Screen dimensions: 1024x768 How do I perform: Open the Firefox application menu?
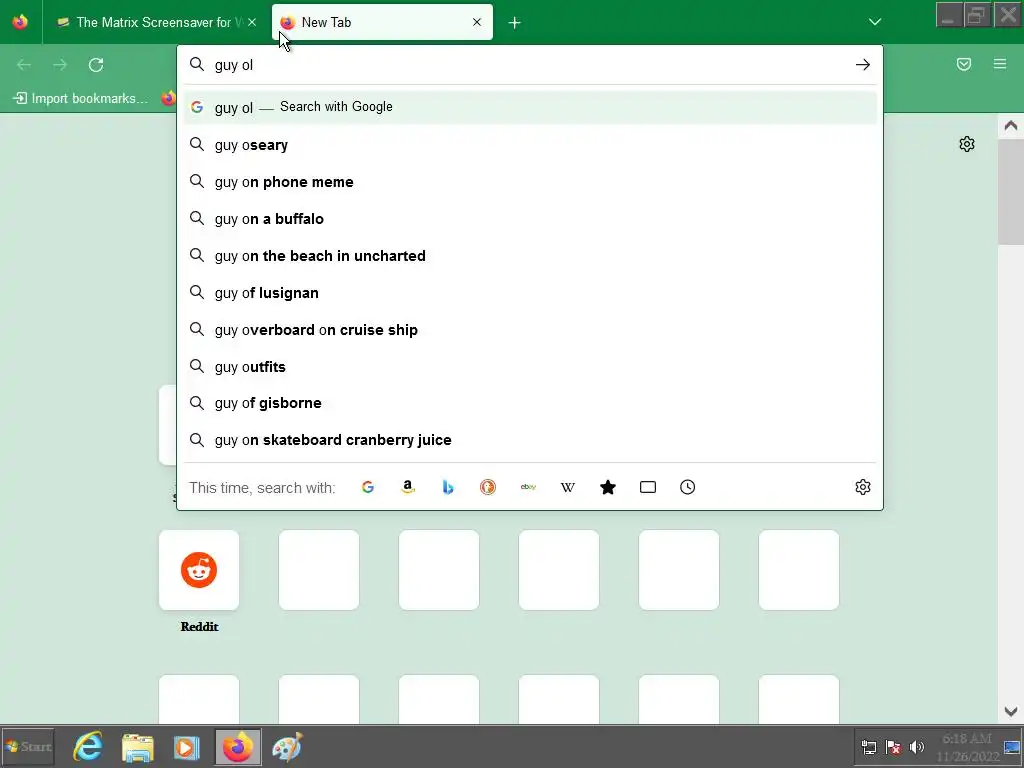coord(1000,64)
